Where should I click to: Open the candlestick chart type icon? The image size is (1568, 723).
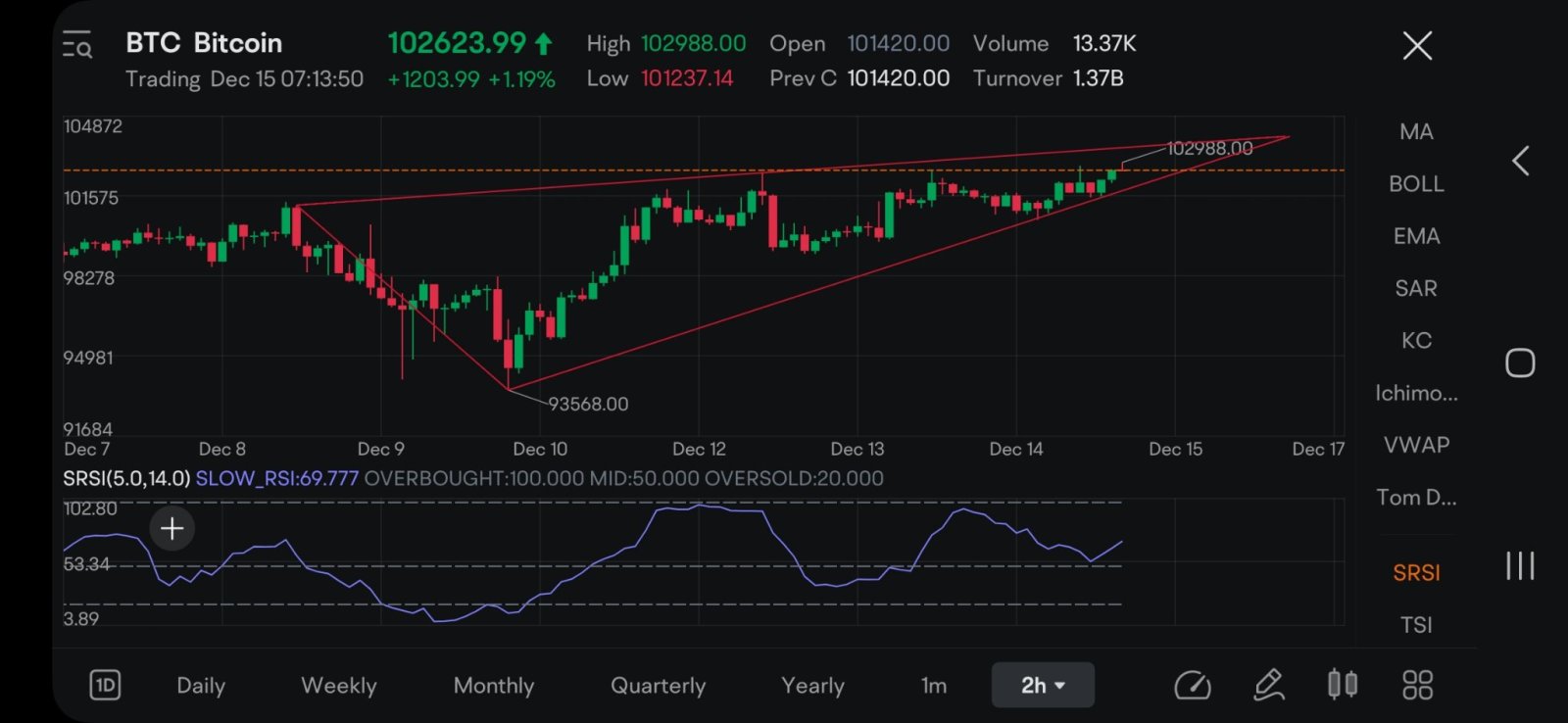point(1343,684)
